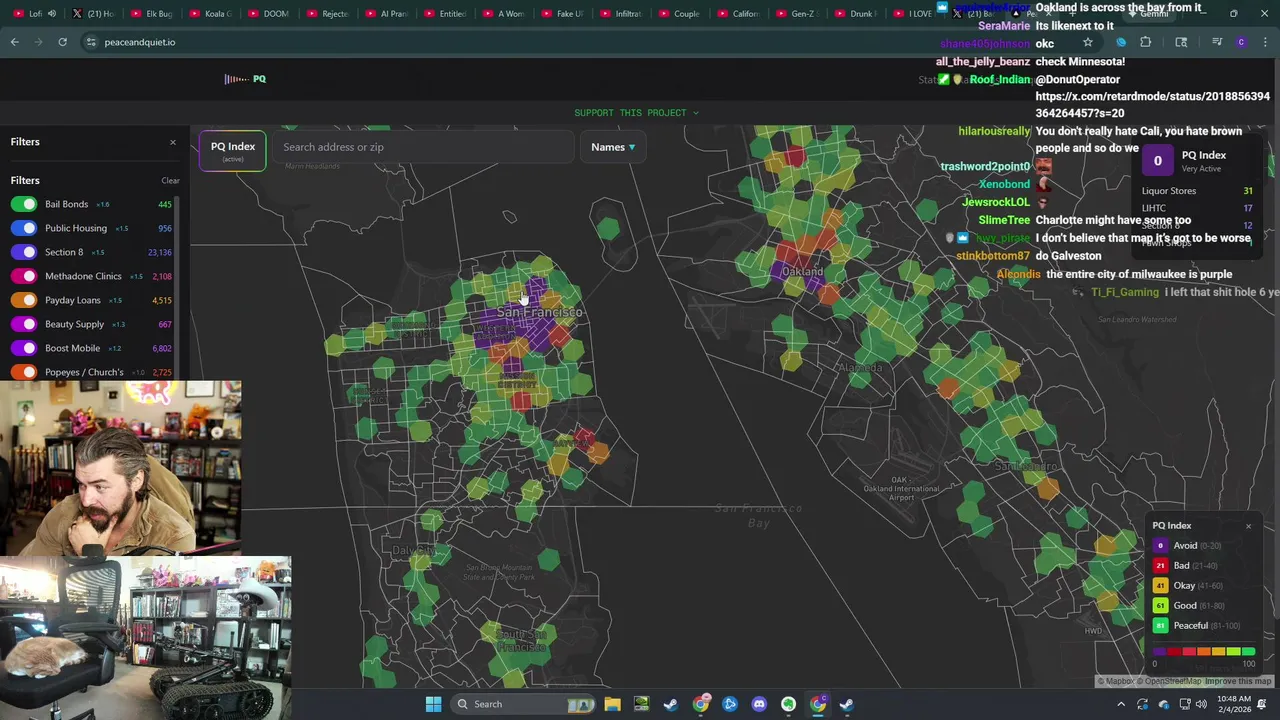Open the OpenStreetMap attribution link
Image resolution: width=1280 pixels, height=720 pixels.
pos(1170,682)
